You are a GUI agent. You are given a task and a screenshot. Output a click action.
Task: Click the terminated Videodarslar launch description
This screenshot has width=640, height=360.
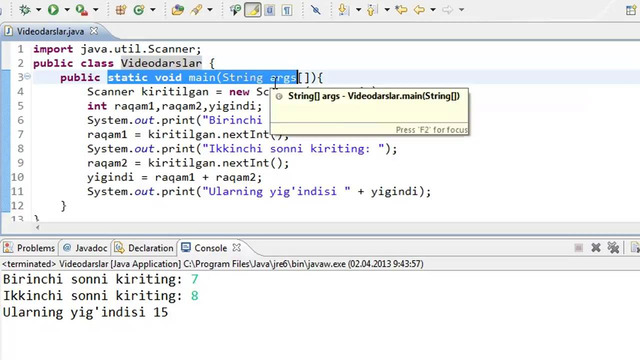[x=213, y=264]
